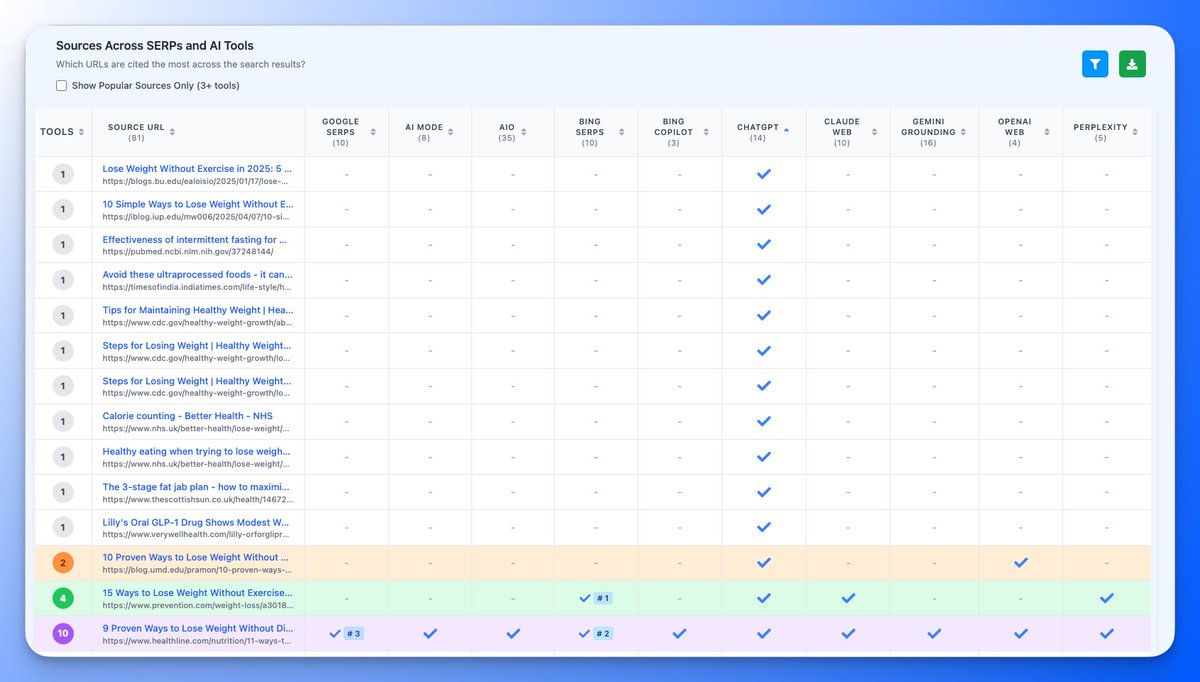The image size is (1200, 682).
Task: Open 'Tips for Maintaining Healthy Weight' link
Action: 198,310
